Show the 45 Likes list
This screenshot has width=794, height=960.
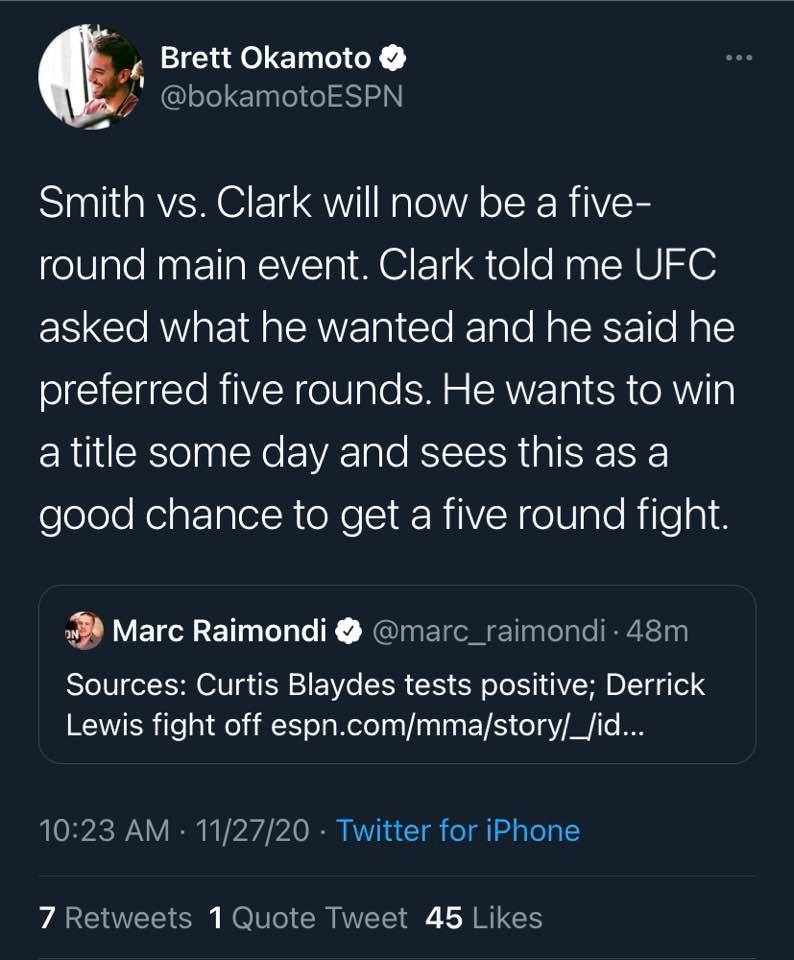484,918
